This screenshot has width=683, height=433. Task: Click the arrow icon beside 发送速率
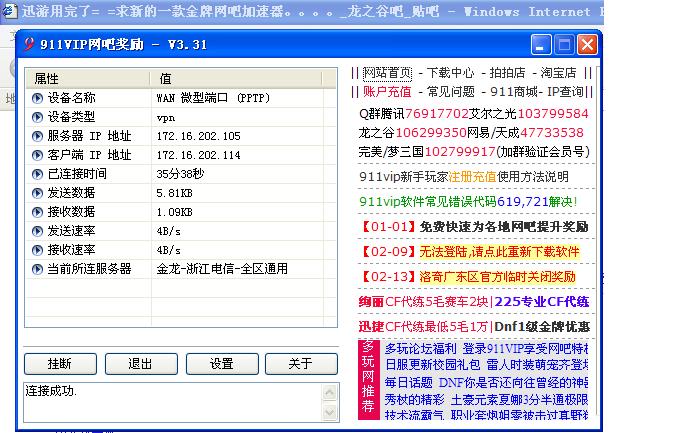[x=37, y=231]
